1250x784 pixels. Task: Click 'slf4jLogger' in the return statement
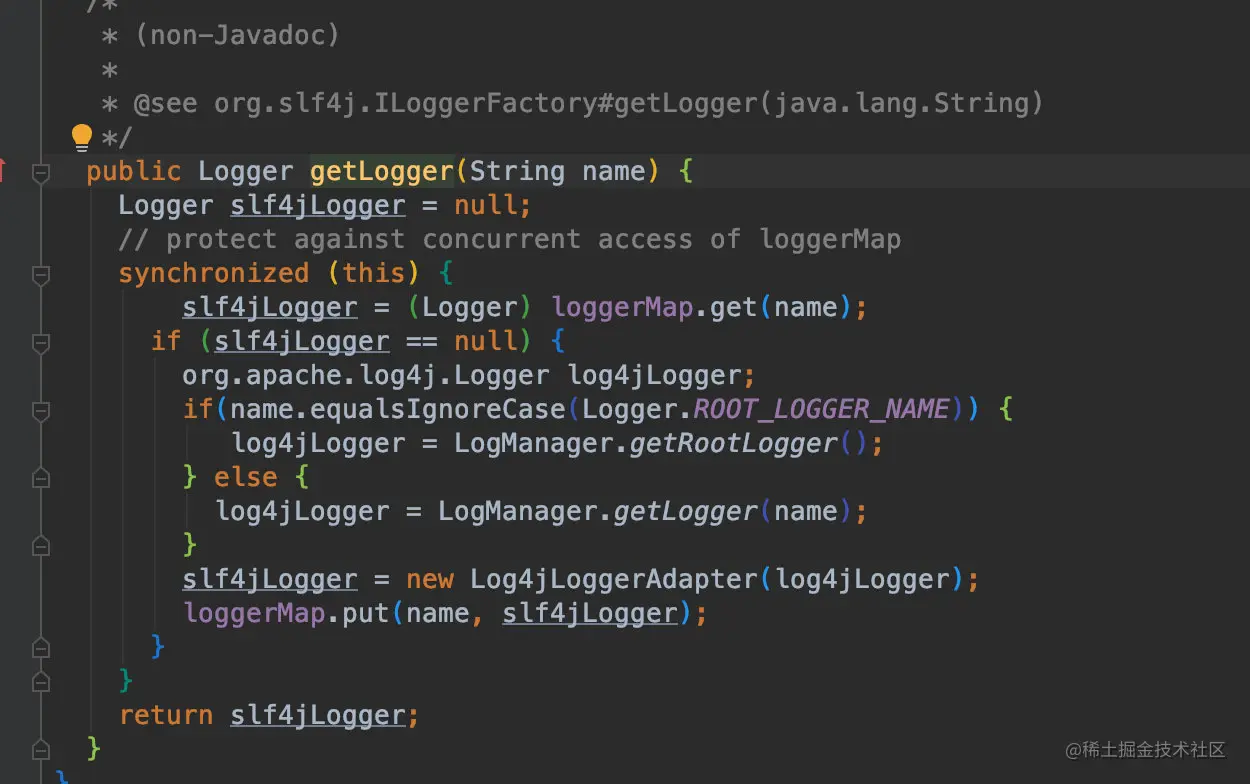[318, 716]
